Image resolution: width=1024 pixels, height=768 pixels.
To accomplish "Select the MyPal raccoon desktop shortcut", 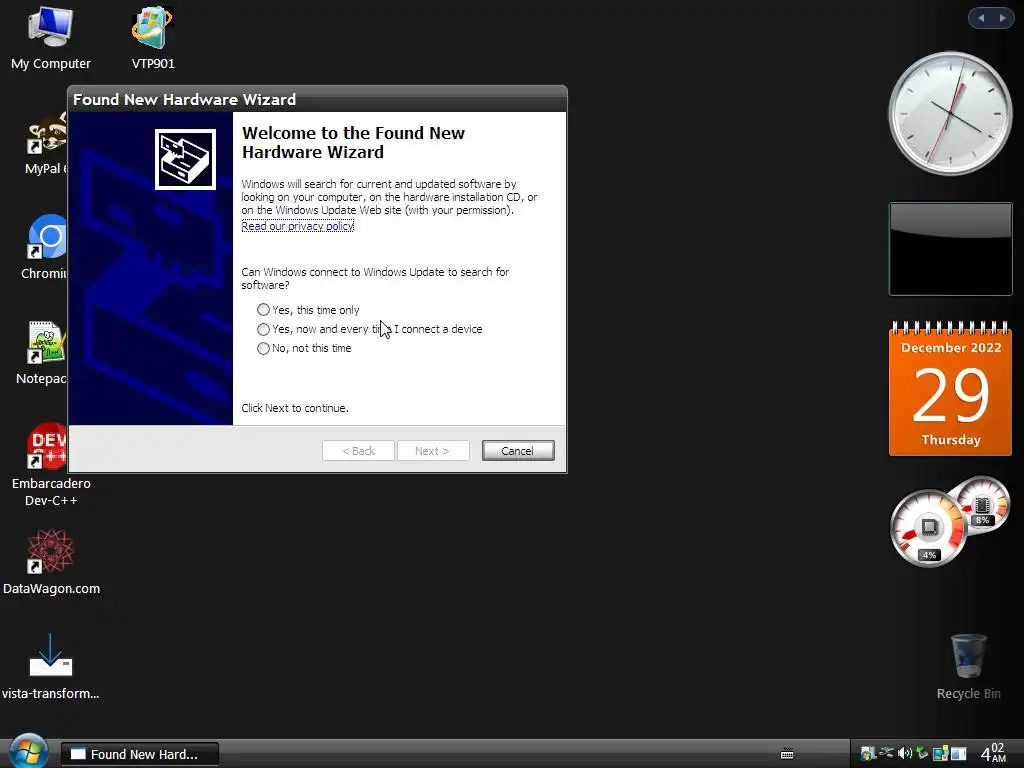I will point(47,142).
